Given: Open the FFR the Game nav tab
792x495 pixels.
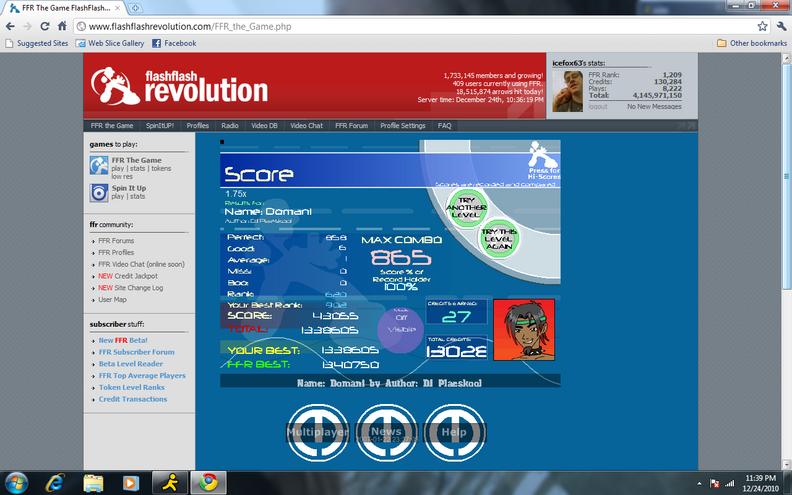Looking at the screenshot, I should (x=112, y=126).
